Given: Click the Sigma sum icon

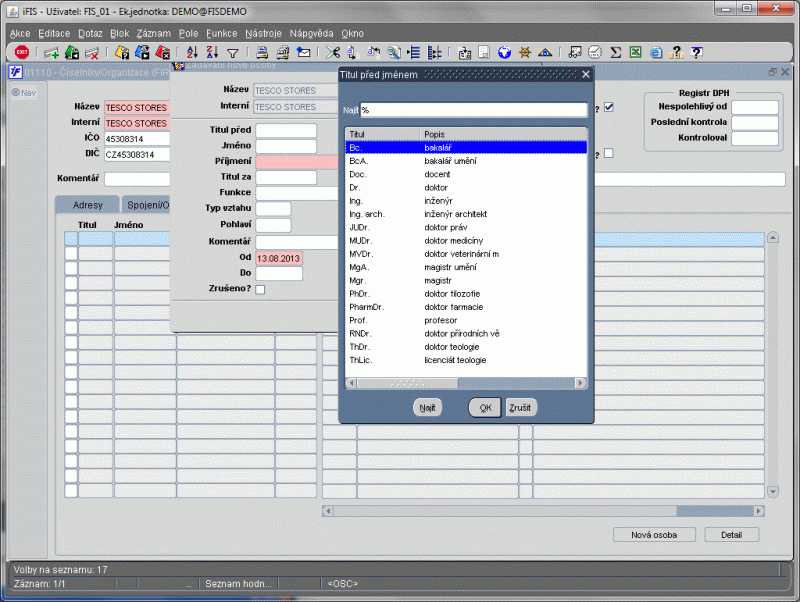Looking at the screenshot, I should tap(615, 52).
